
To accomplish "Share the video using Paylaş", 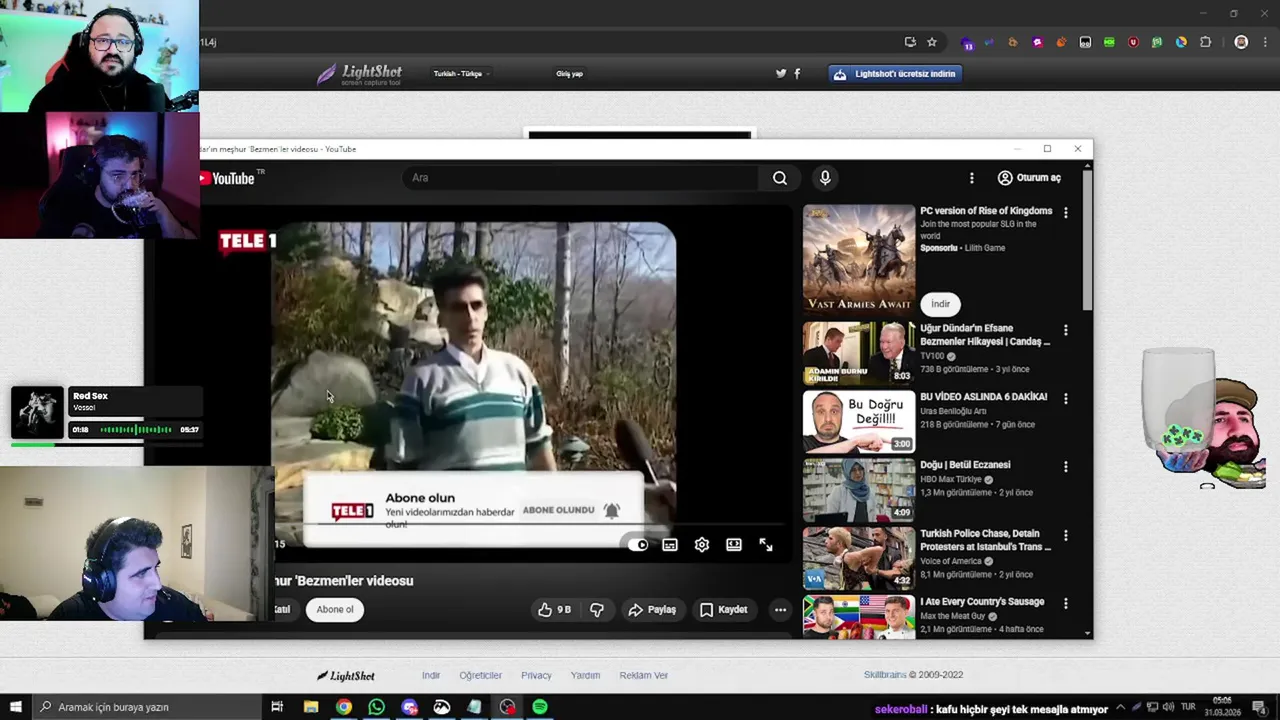I will click(x=652, y=610).
